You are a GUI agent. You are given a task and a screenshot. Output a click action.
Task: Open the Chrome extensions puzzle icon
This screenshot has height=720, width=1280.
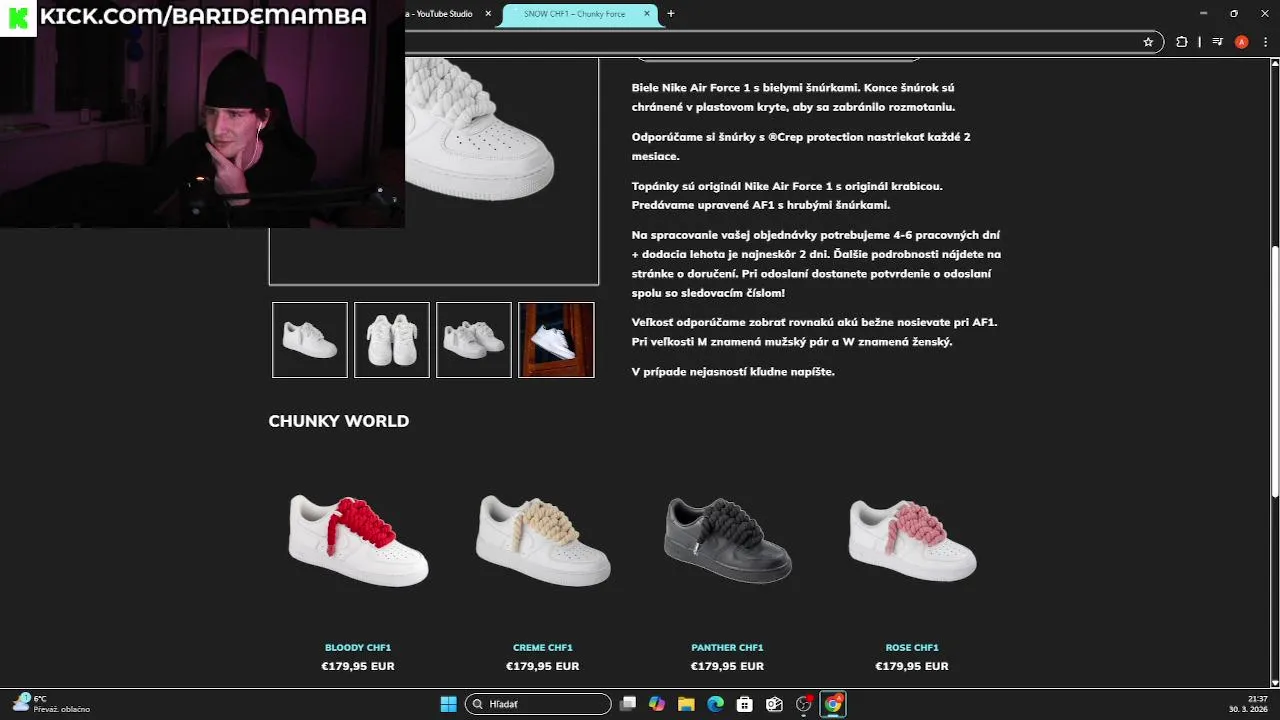[1182, 42]
